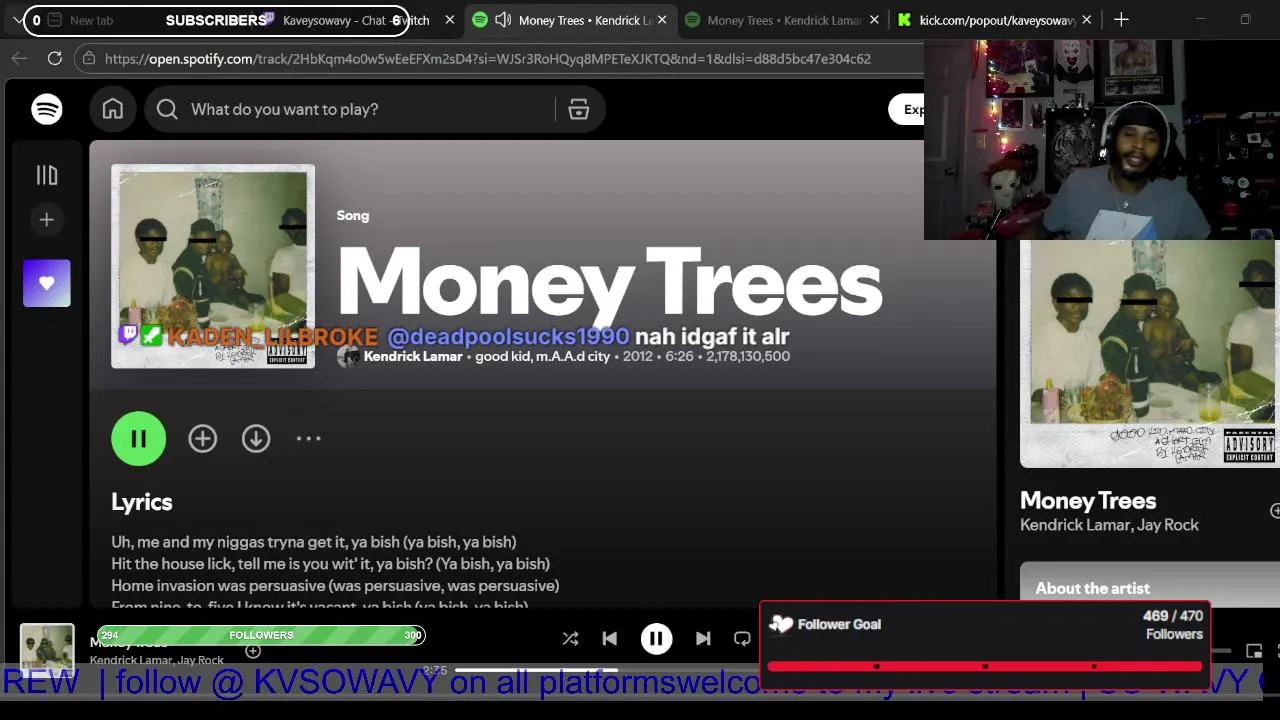The width and height of the screenshot is (1280, 720).
Task: Click lyric line 'Uh, me and my...'
Action: click(314, 542)
